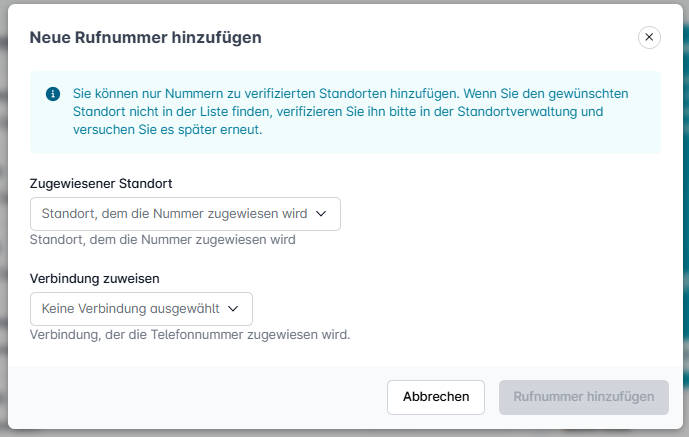Close the dialog with the X icon
Viewport: 689px width, 437px height.
(649, 37)
